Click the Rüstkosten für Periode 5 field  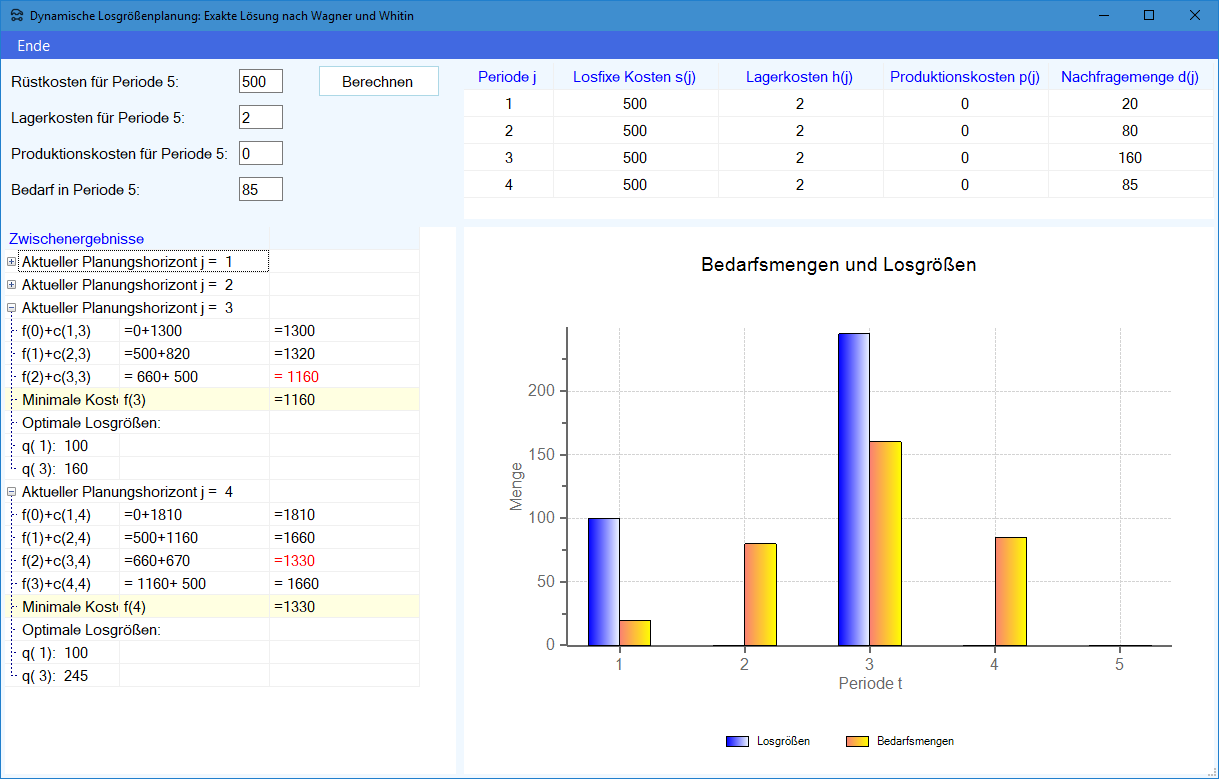(260, 82)
